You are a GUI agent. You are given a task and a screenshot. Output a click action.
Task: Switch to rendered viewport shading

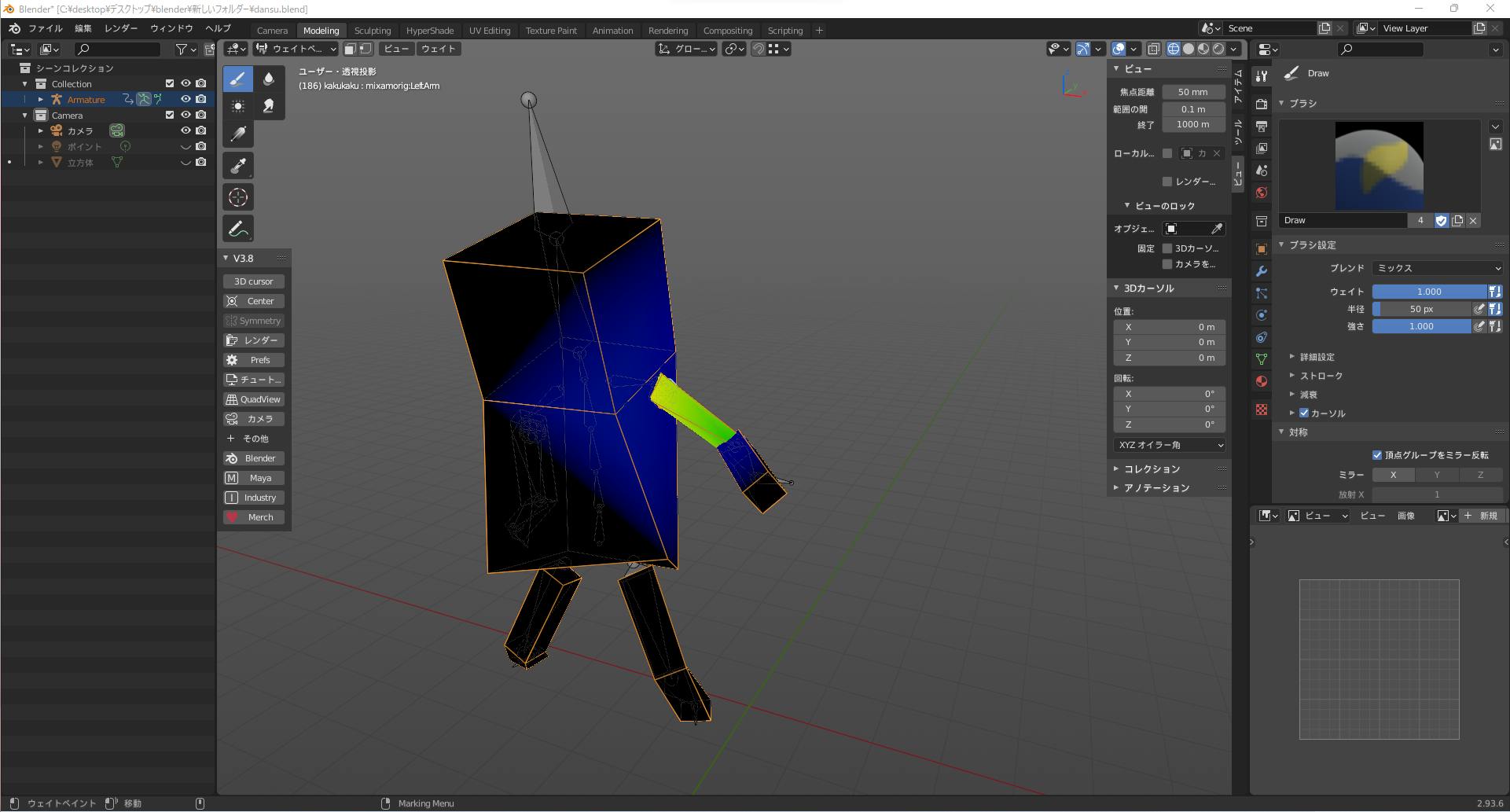pyautogui.click(x=1218, y=49)
